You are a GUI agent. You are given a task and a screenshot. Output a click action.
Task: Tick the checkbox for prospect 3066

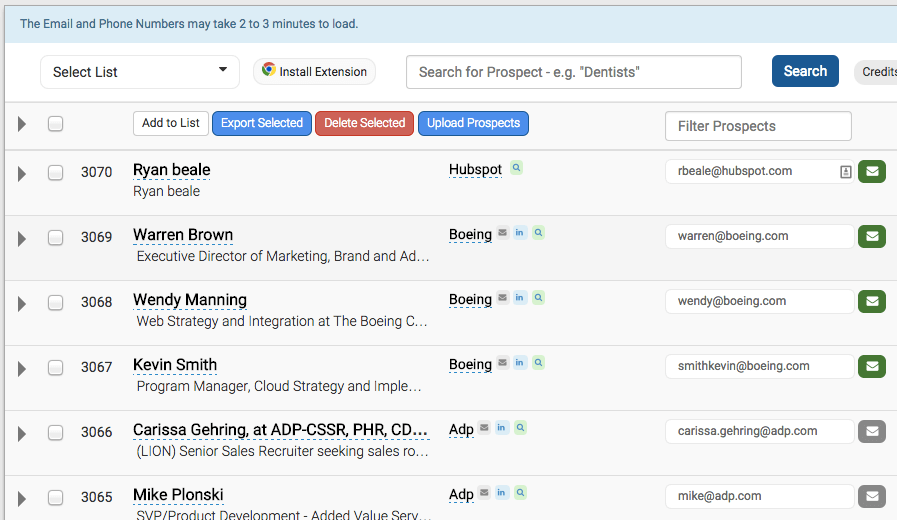55,432
